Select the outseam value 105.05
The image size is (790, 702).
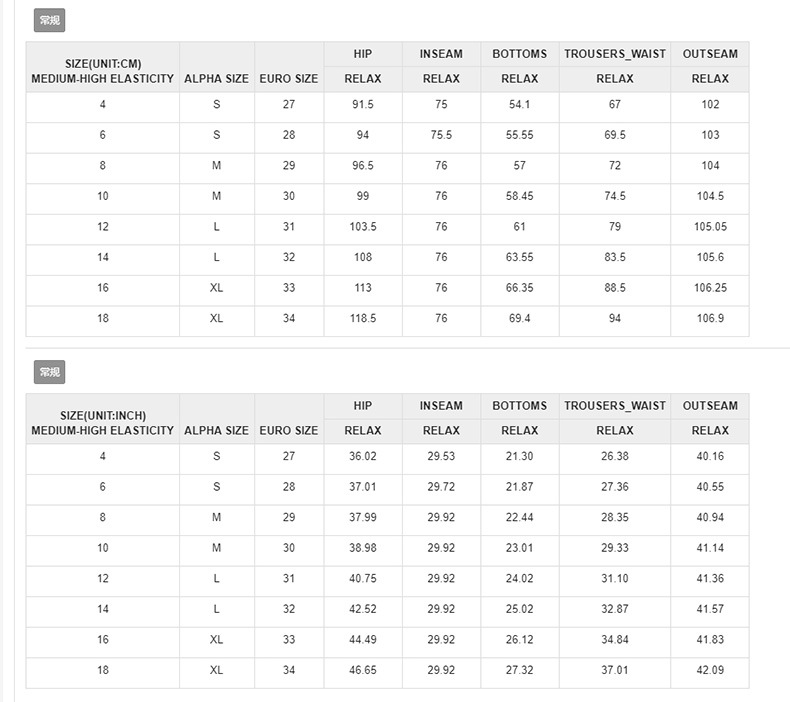click(710, 227)
